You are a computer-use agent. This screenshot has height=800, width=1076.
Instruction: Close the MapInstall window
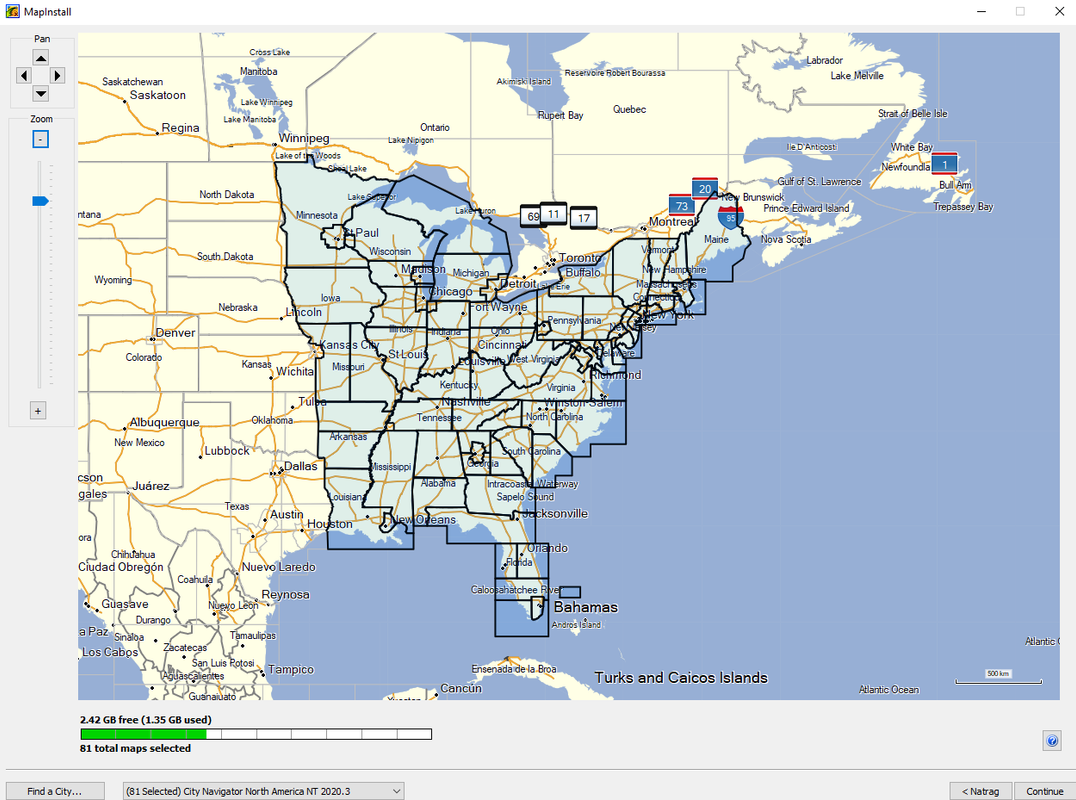1059,12
